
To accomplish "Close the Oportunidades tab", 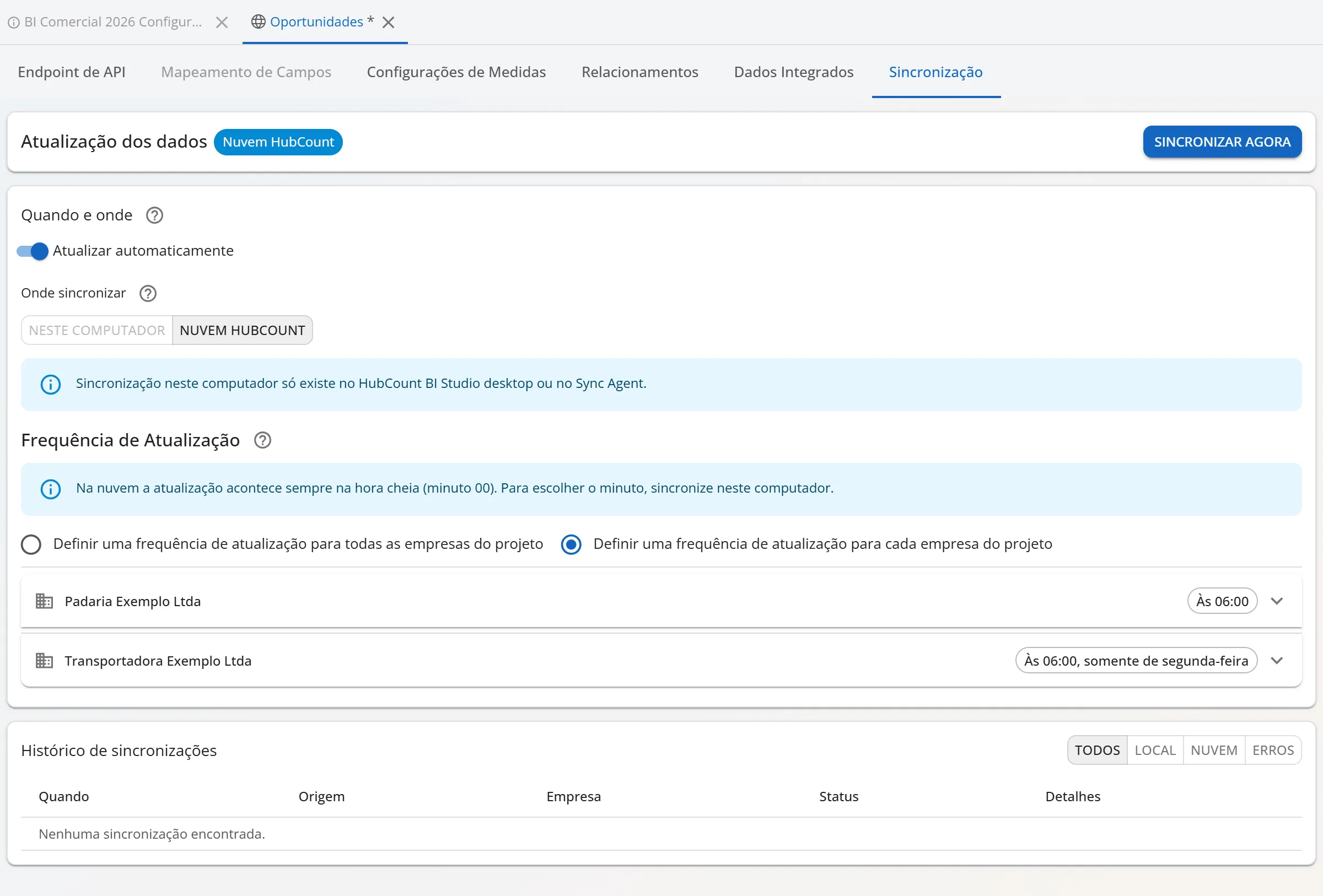I will click(x=388, y=22).
